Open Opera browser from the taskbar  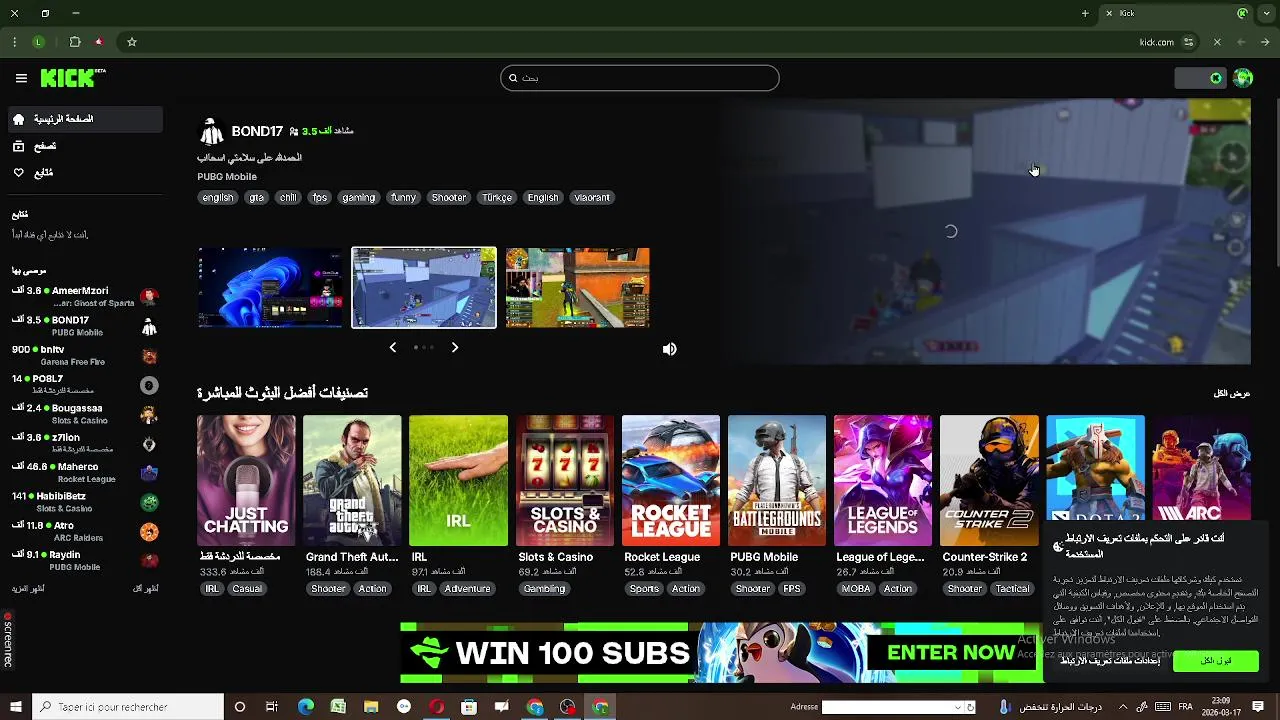(x=437, y=707)
